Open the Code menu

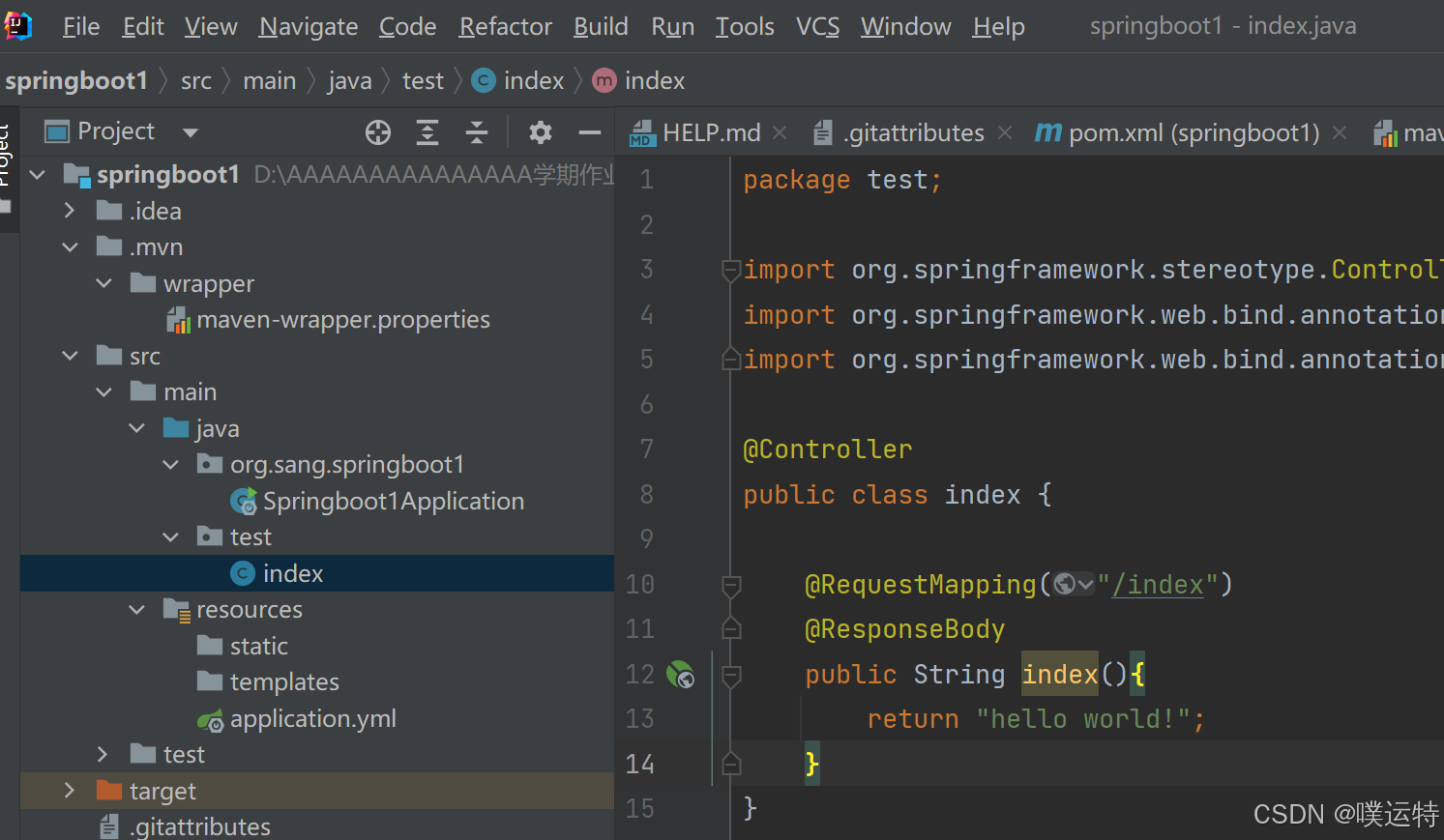click(x=407, y=26)
